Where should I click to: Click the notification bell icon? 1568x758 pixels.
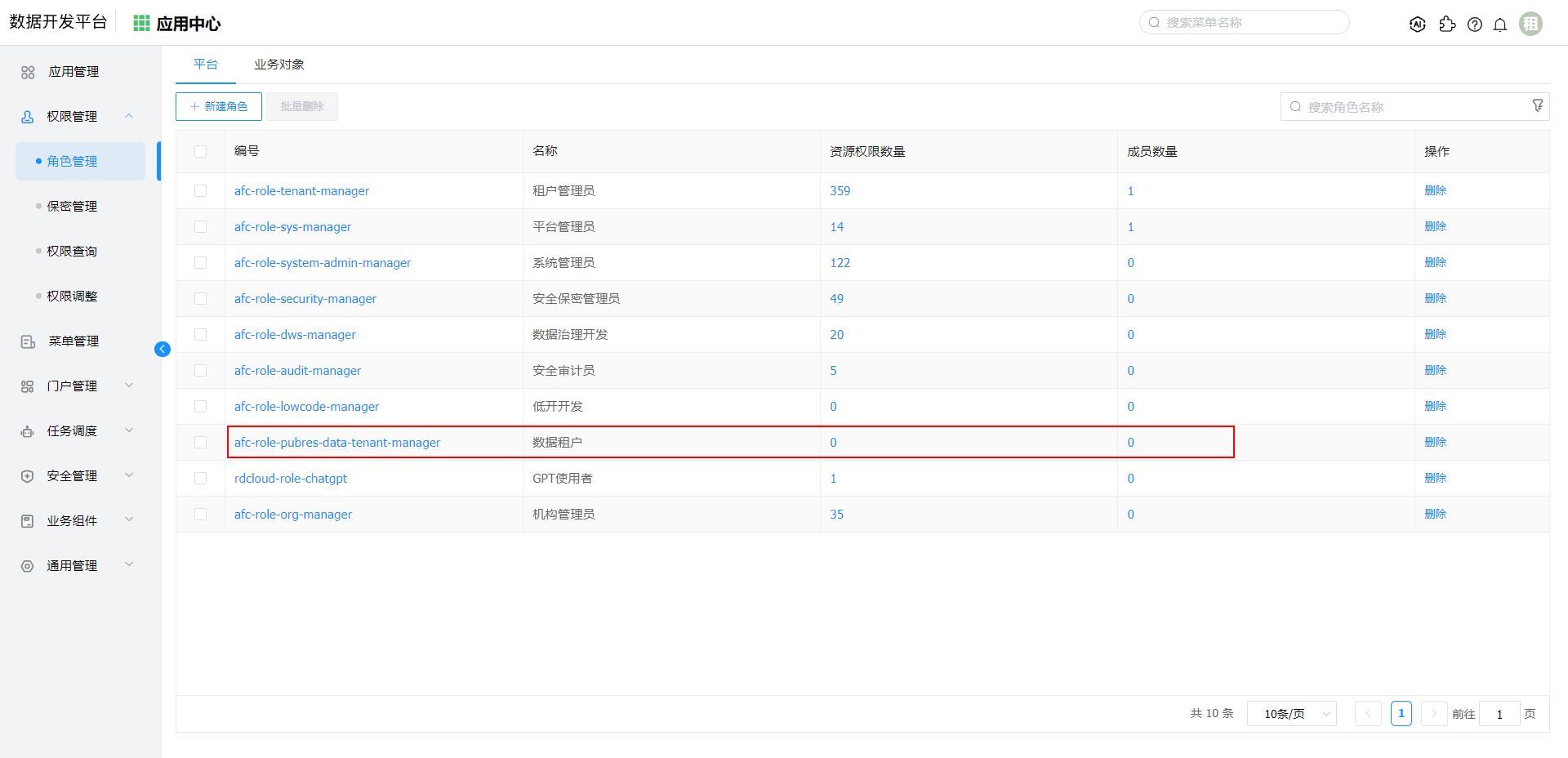click(x=1499, y=25)
